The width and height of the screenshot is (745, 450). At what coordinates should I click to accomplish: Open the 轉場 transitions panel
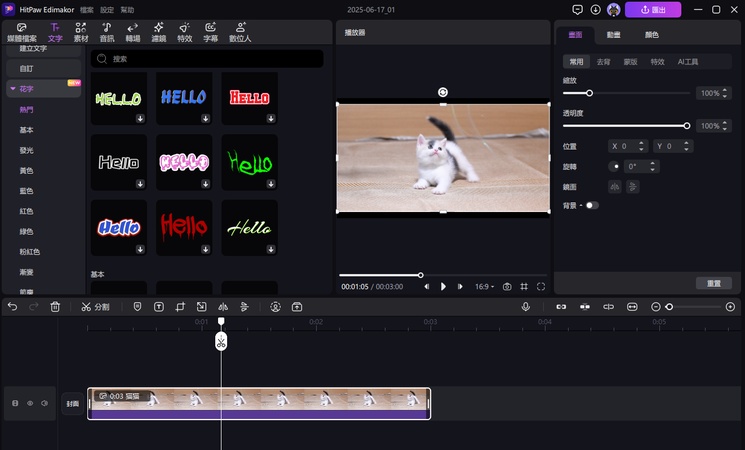click(x=133, y=31)
